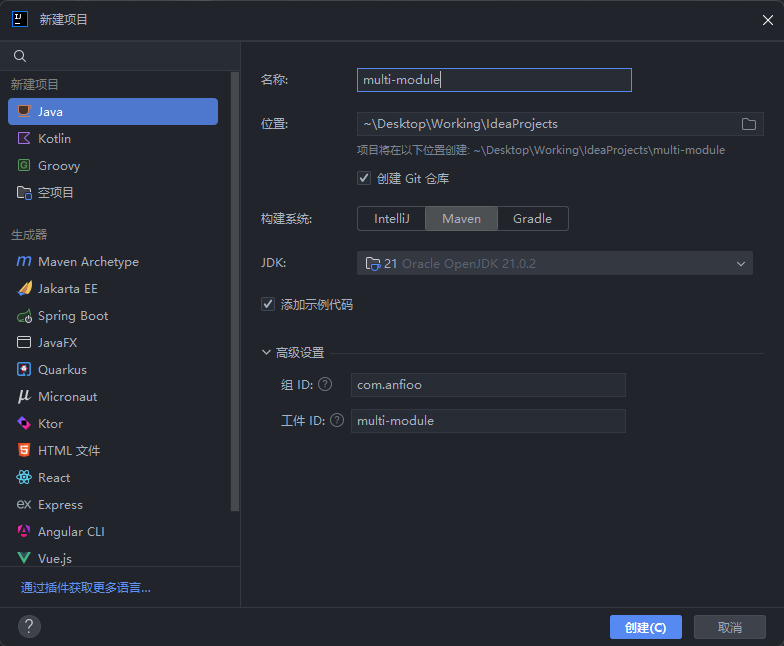Viewport: 784px width, 646px height.
Task: Click the IntelliJ IDEA logo in title bar
Action: (20, 20)
